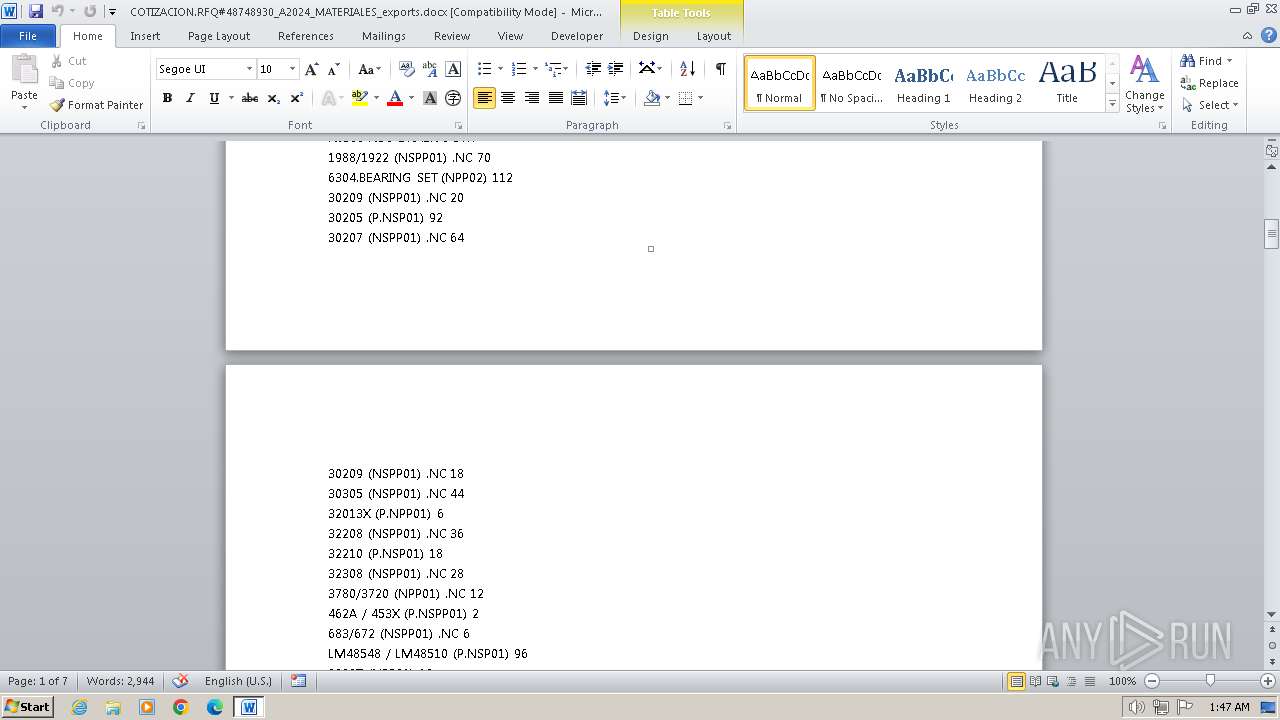Viewport: 1280px width, 720px height.
Task: Open the Font size dropdown
Action: point(292,69)
